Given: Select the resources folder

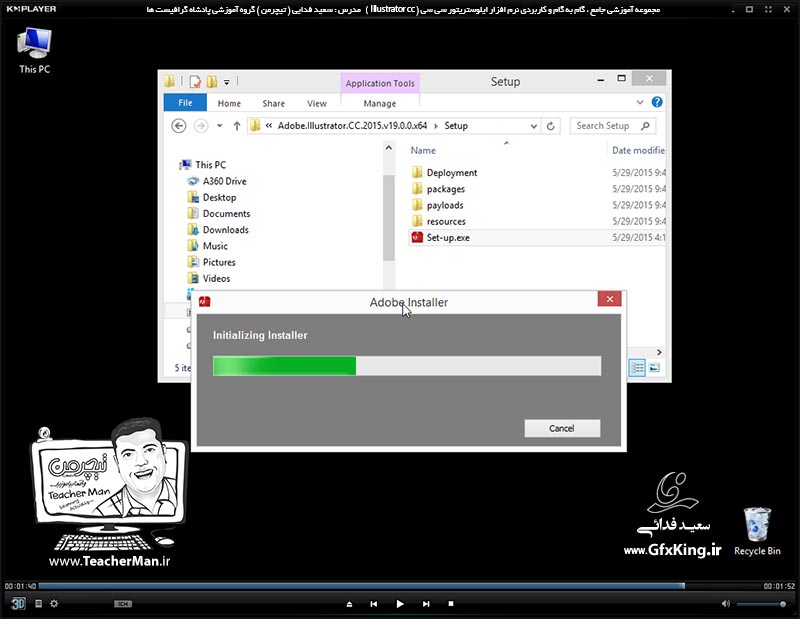Looking at the screenshot, I should [439, 221].
